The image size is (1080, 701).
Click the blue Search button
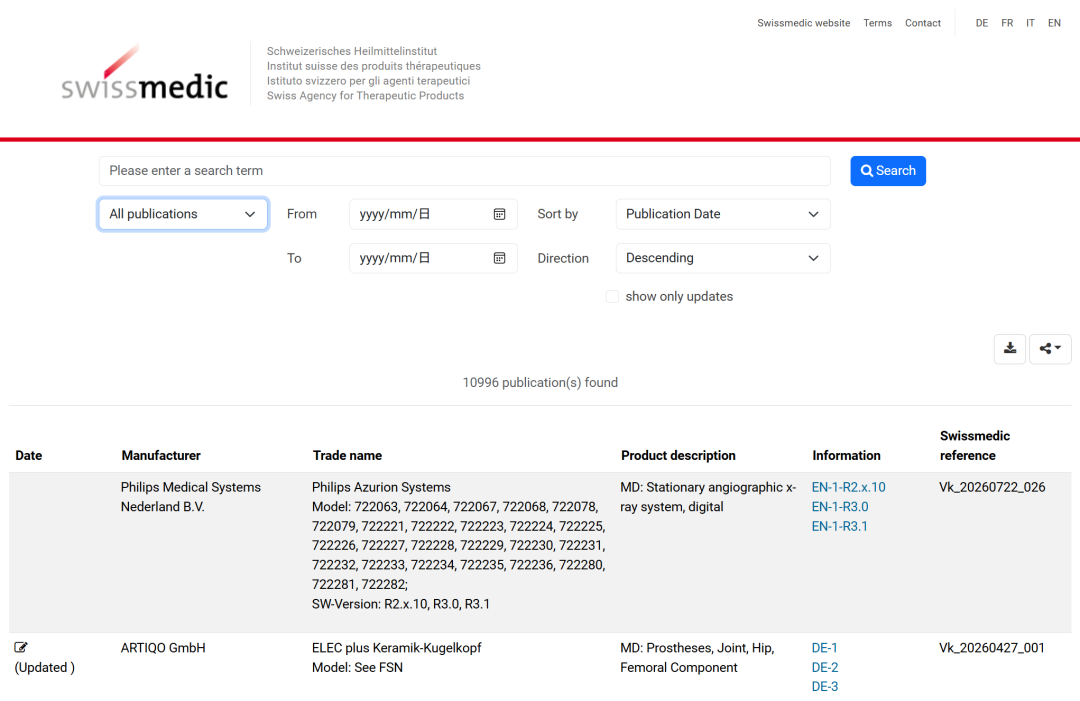[888, 171]
